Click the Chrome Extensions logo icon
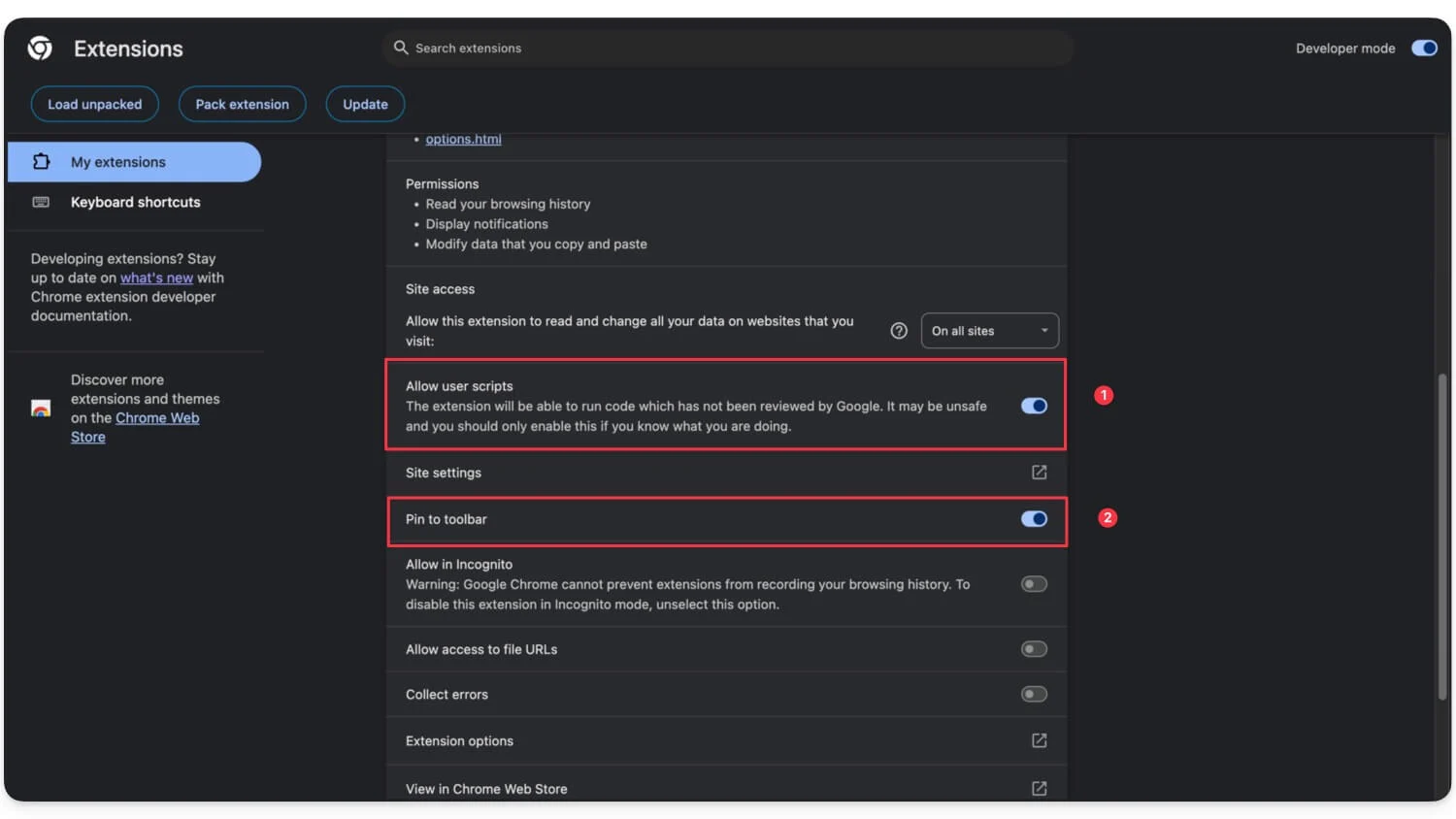This screenshot has height=819, width=1456. (x=39, y=48)
